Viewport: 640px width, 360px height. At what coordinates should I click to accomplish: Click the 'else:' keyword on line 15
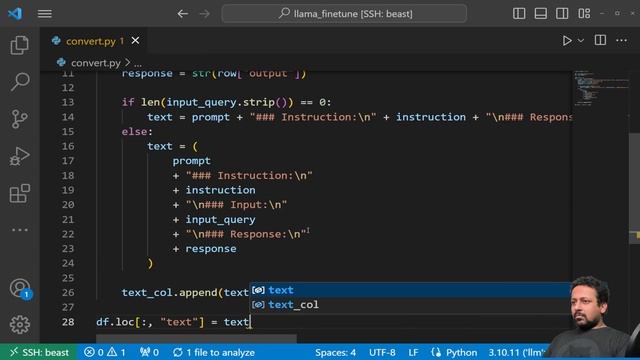pos(137,131)
